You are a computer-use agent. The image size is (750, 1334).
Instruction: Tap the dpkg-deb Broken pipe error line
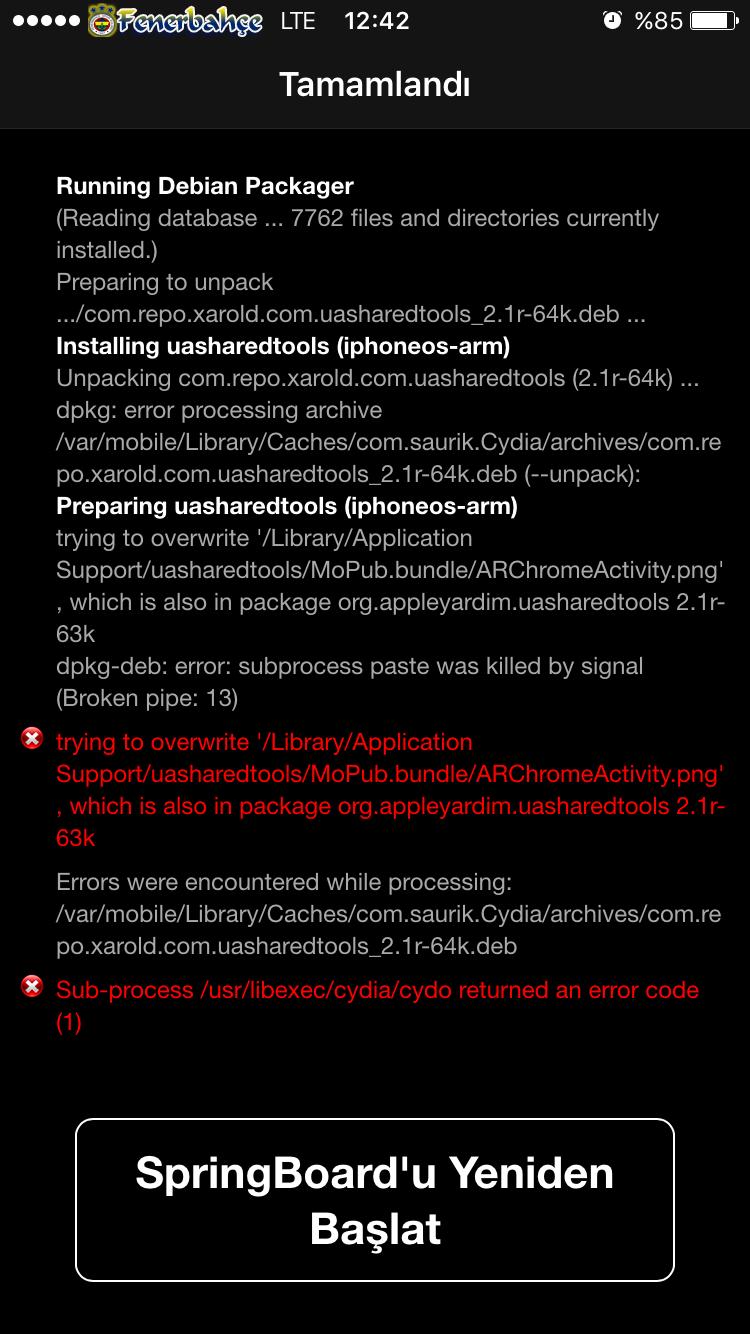(x=350, y=682)
